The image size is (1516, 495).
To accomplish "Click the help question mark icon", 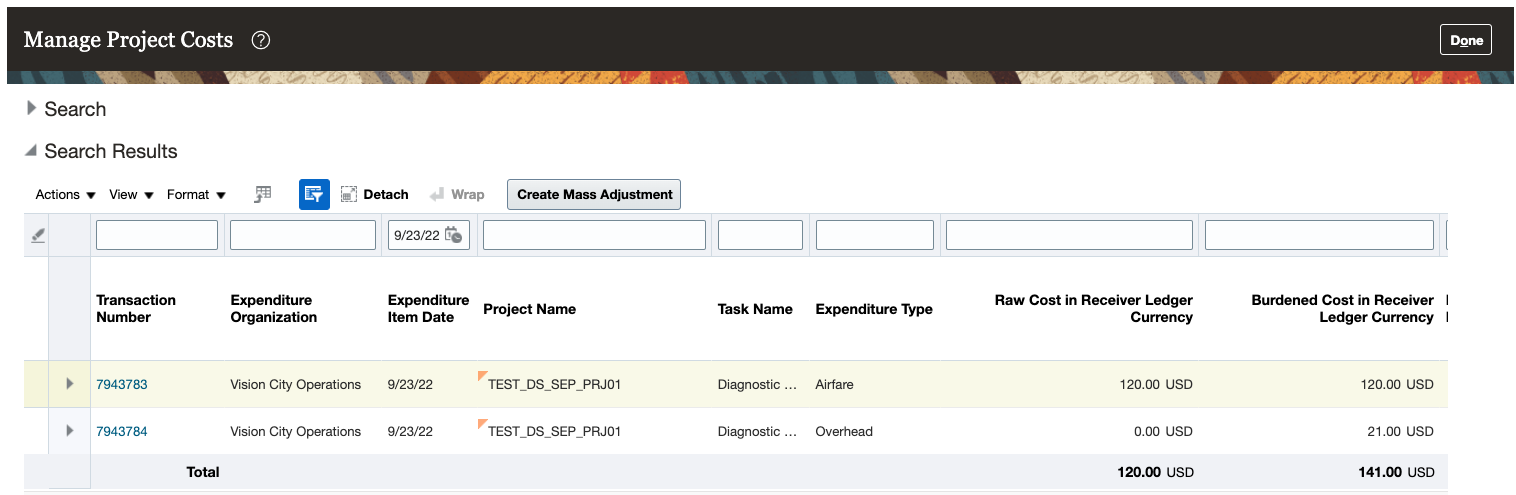I will 261,40.
